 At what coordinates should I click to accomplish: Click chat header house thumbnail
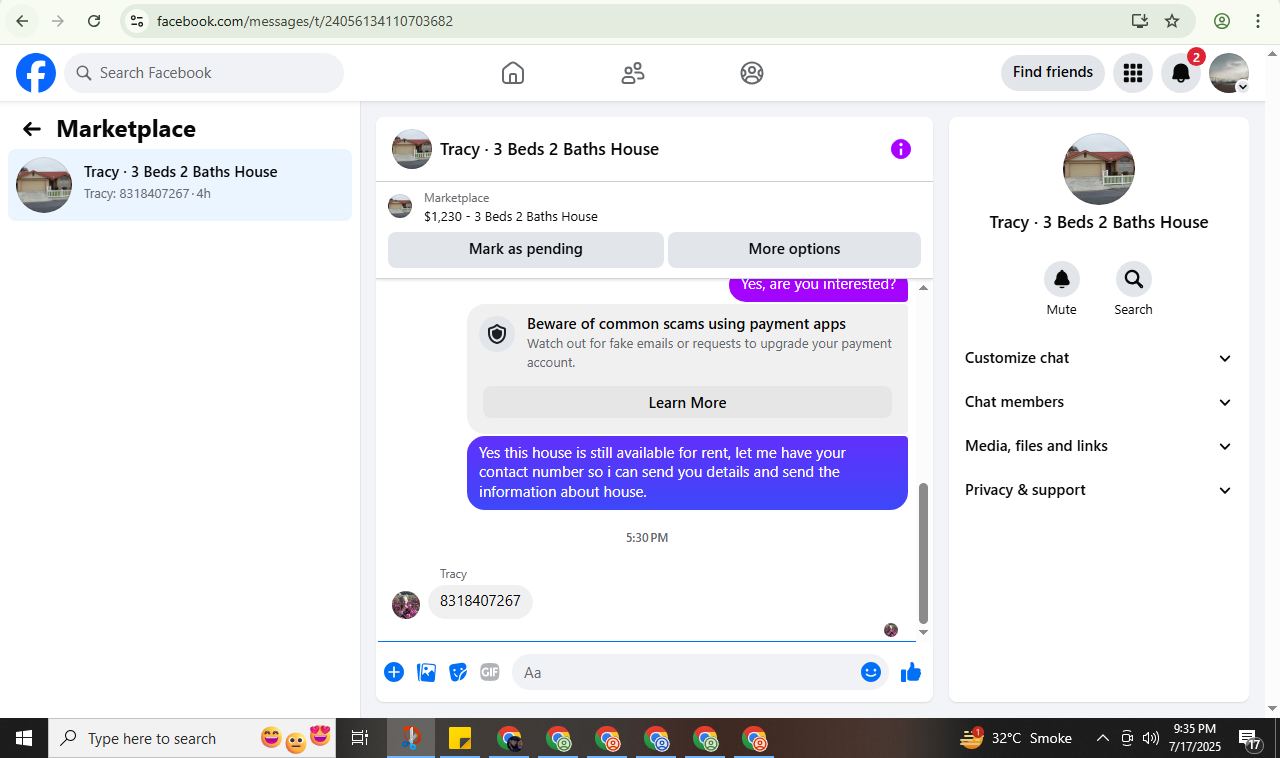click(412, 149)
